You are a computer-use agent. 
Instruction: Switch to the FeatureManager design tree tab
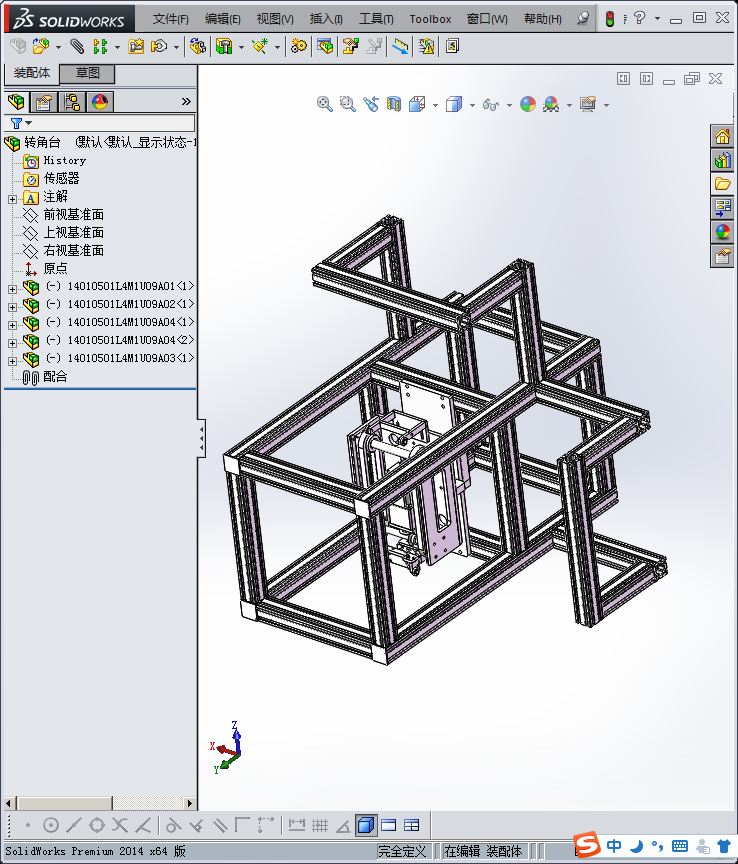(17, 102)
